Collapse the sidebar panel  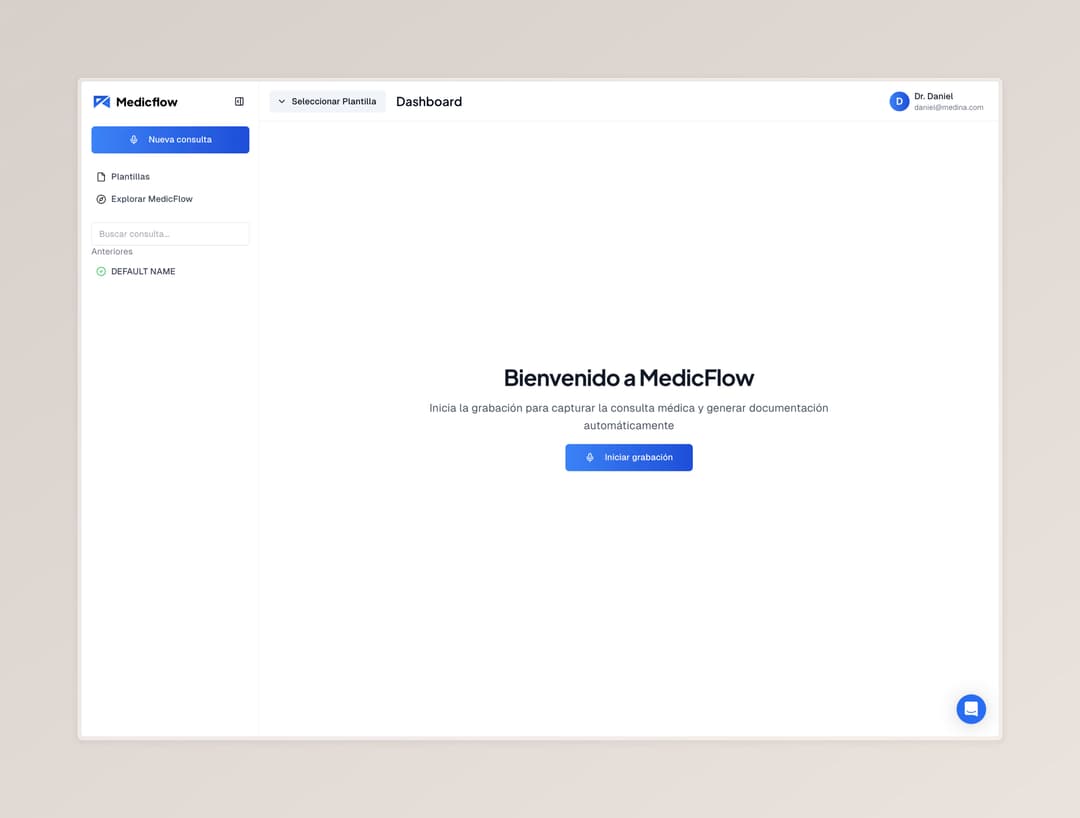point(239,102)
